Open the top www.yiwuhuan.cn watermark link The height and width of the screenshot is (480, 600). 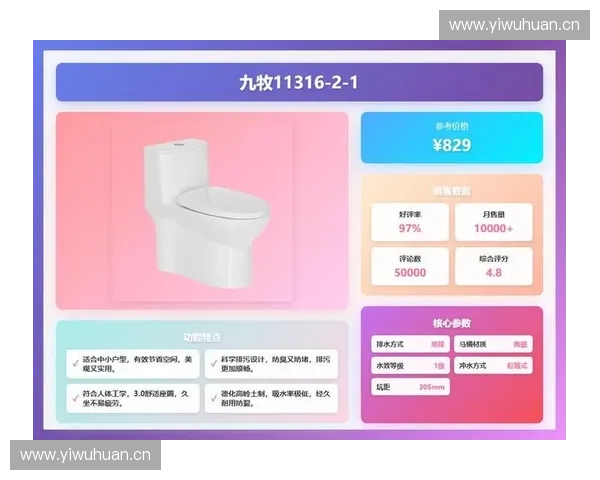point(514,24)
